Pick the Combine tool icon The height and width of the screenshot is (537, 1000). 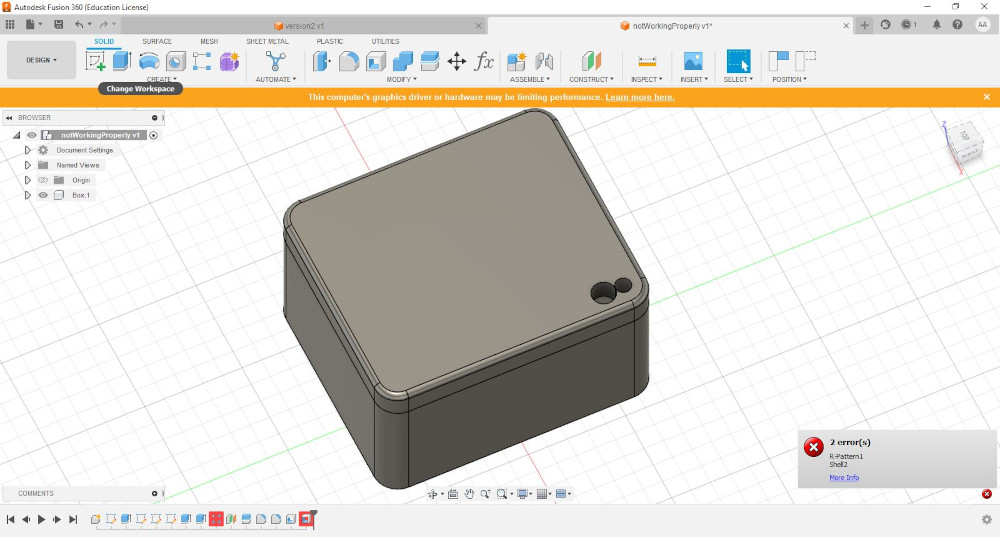[x=402, y=61]
